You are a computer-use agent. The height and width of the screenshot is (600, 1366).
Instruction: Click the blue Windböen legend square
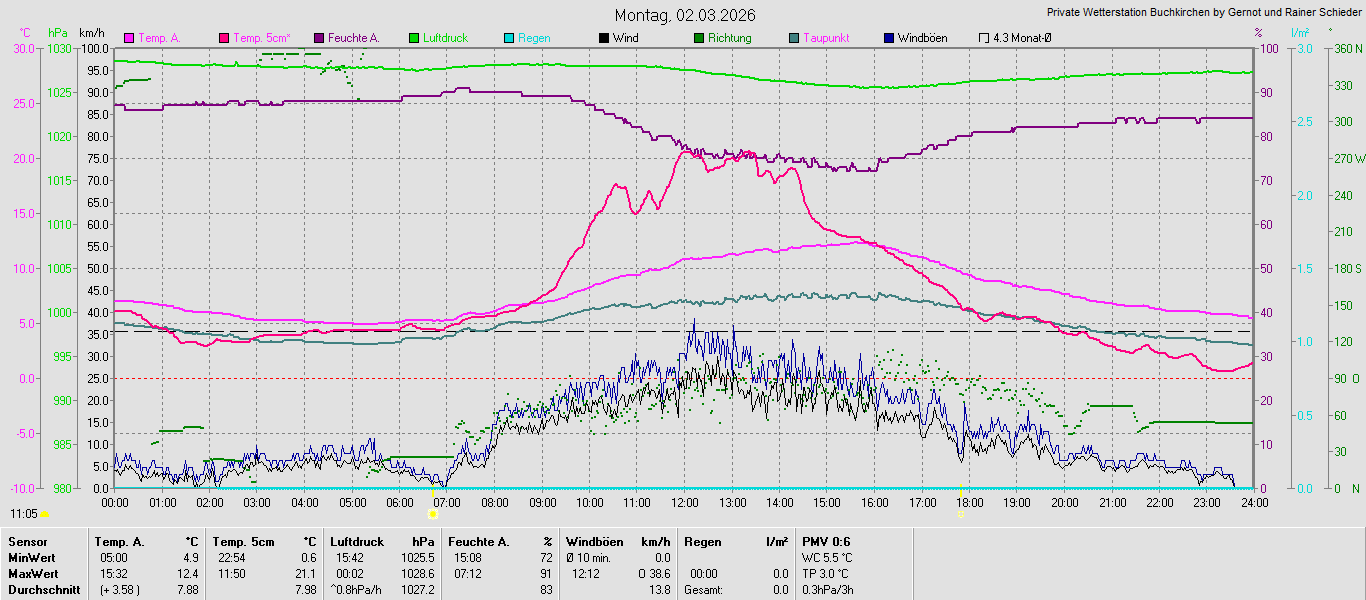(889, 38)
